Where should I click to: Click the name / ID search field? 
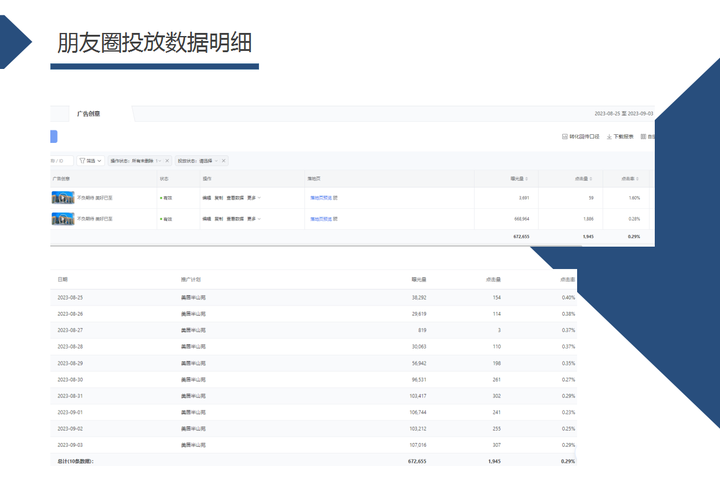(59, 160)
